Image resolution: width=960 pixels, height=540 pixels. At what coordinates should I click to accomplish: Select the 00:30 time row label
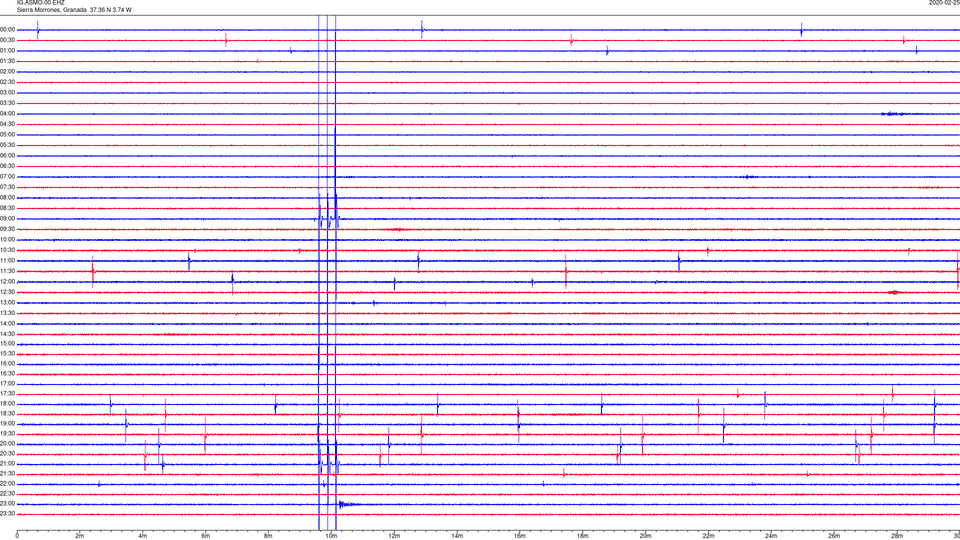[x=8, y=40]
